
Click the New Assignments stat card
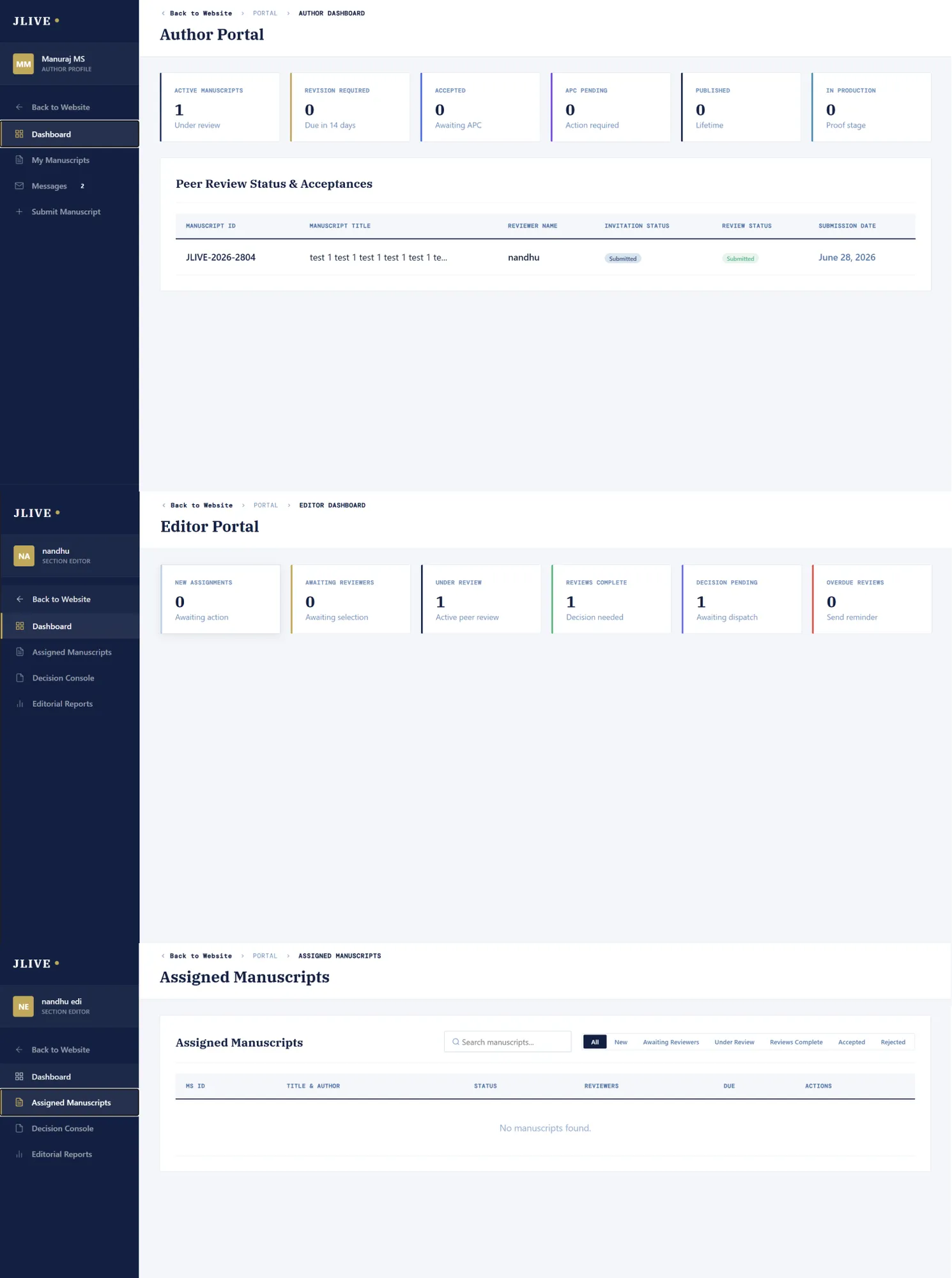click(220, 599)
